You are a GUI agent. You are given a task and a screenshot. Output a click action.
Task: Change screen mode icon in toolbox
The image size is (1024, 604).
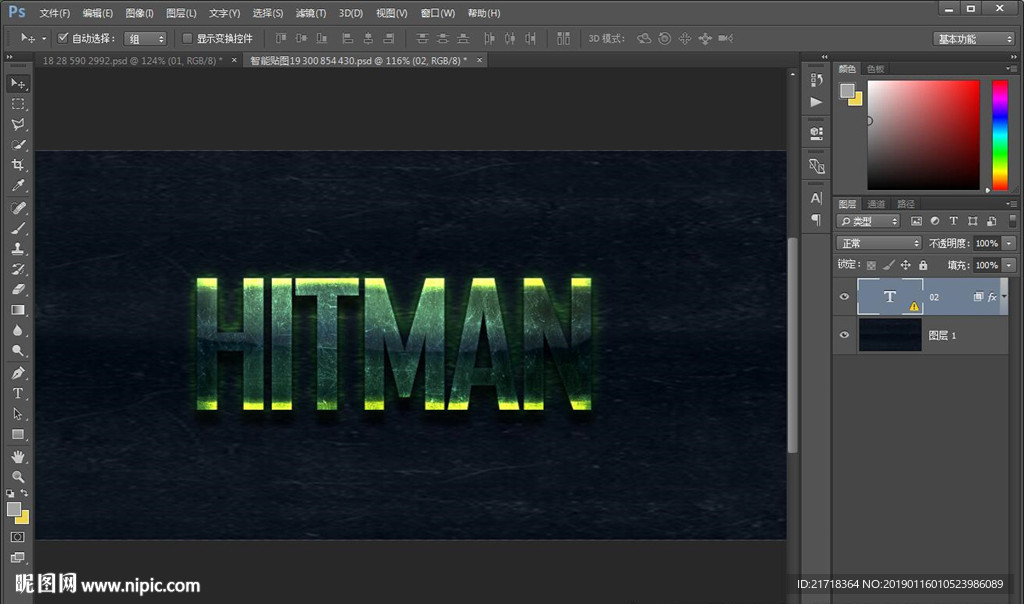coord(18,558)
